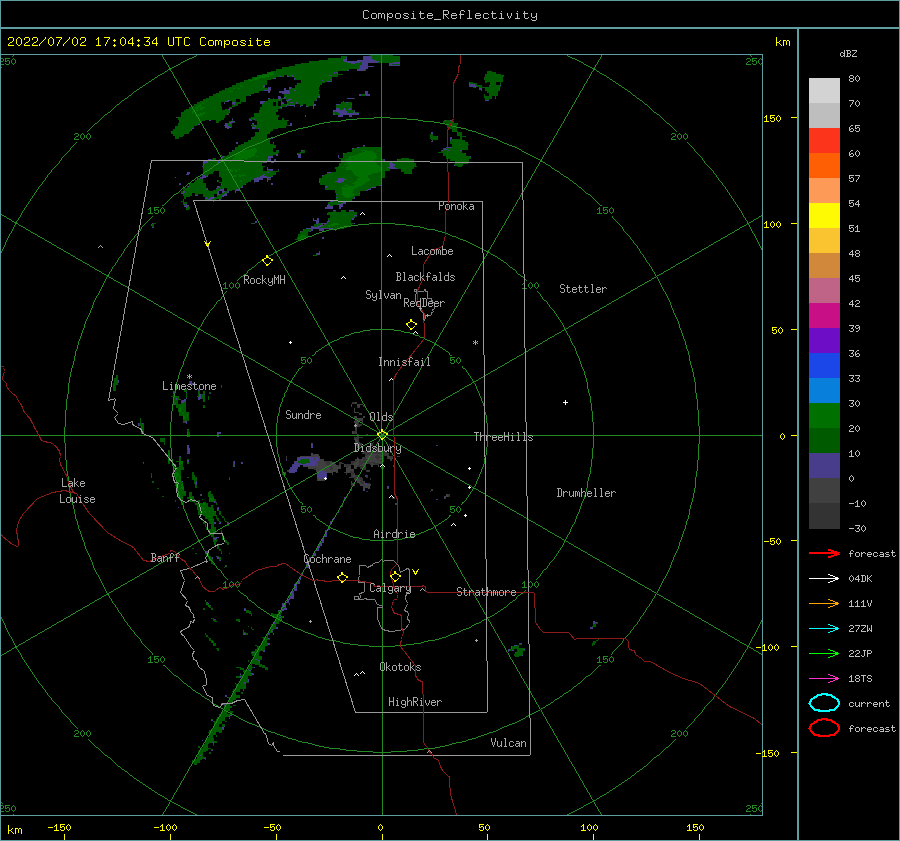
Task: Click the Lake Louise label
Action: (77, 491)
